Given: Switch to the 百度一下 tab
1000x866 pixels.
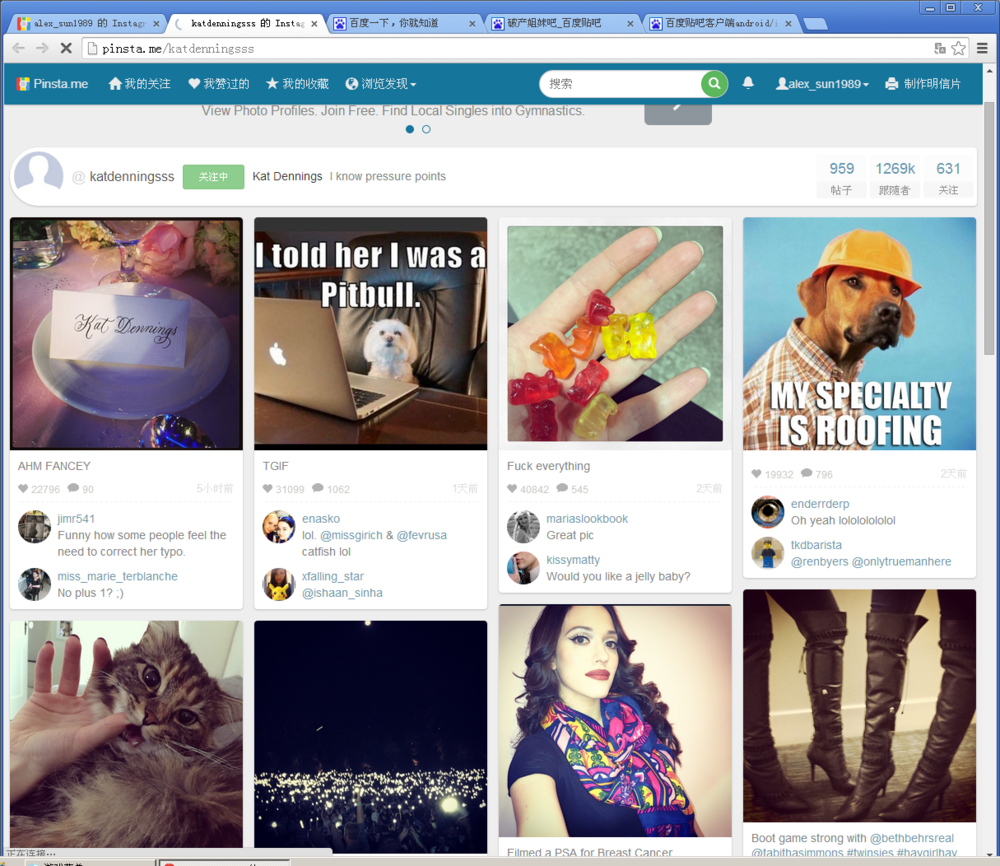Looking at the screenshot, I should tap(404, 24).
